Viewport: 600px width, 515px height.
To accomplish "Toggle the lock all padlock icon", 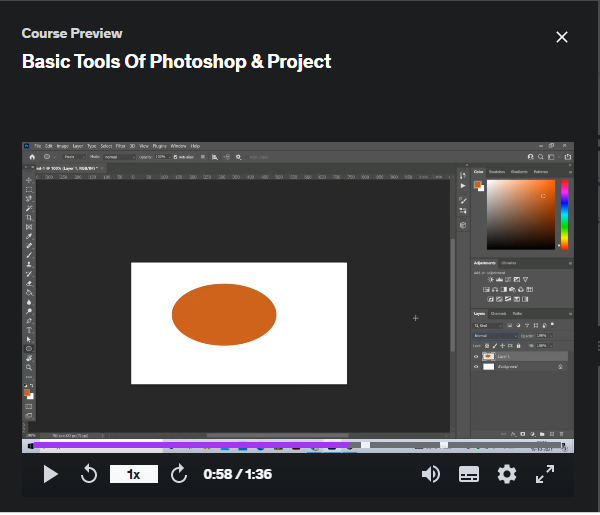I will click(x=518, y=346).
